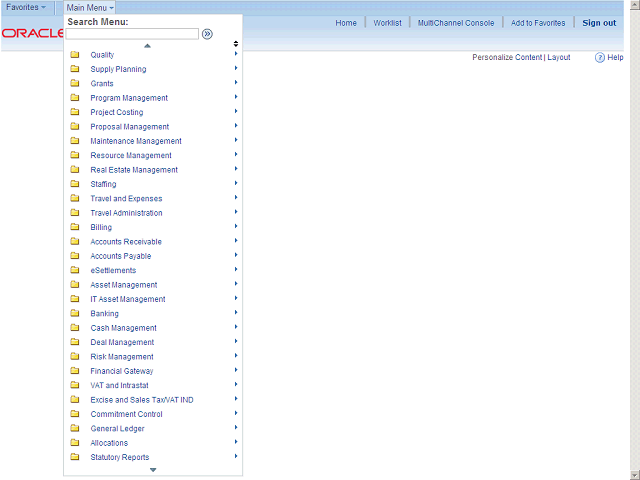The width and height of the screenshot is (640, 480).
Task: Open the Travel Administration menu entry
Action: [126, 213]
